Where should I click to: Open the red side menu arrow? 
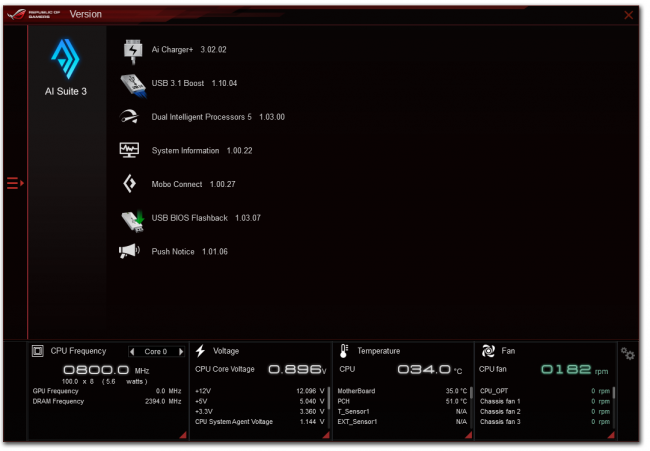tap(15, 183)
